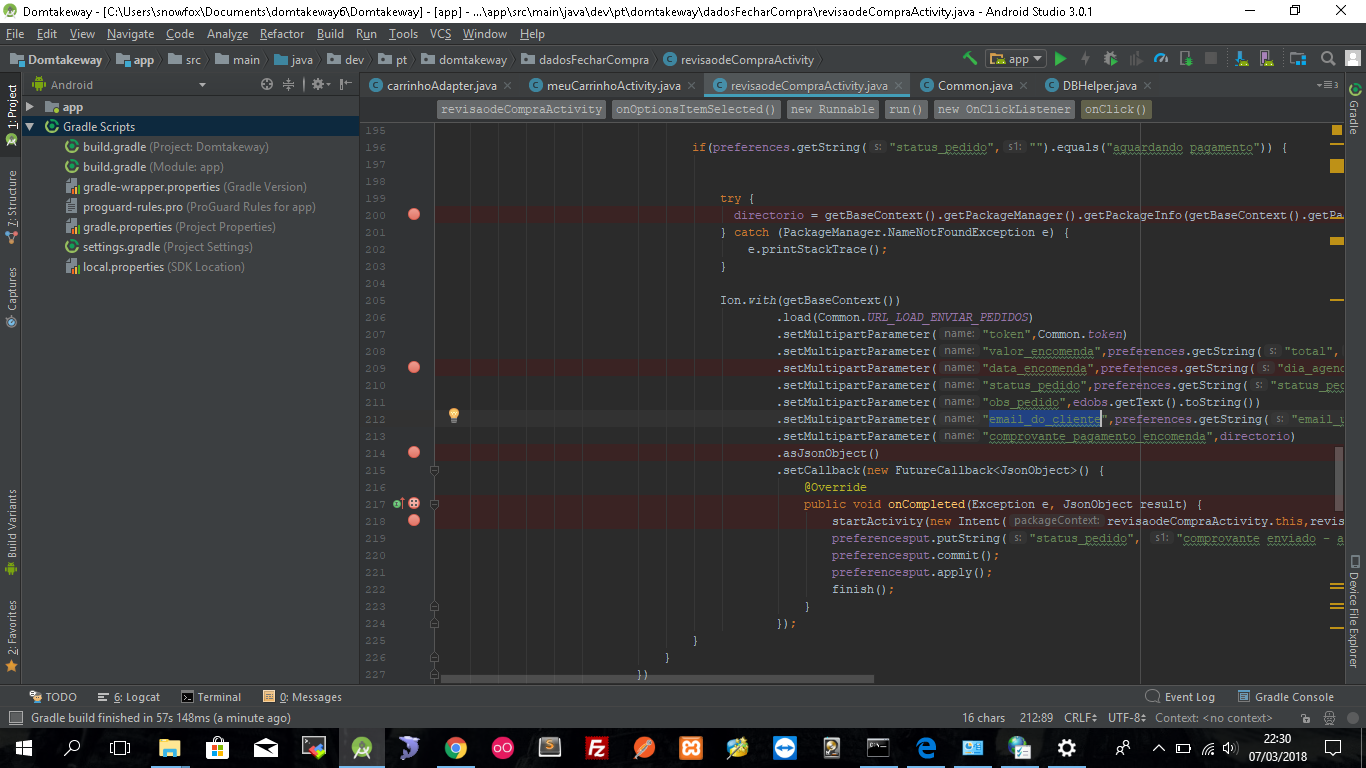Image resolution: width=1366 pixels, height=768 pixels.
Task: Open the Event Log button
Action: click(1180, 697)
